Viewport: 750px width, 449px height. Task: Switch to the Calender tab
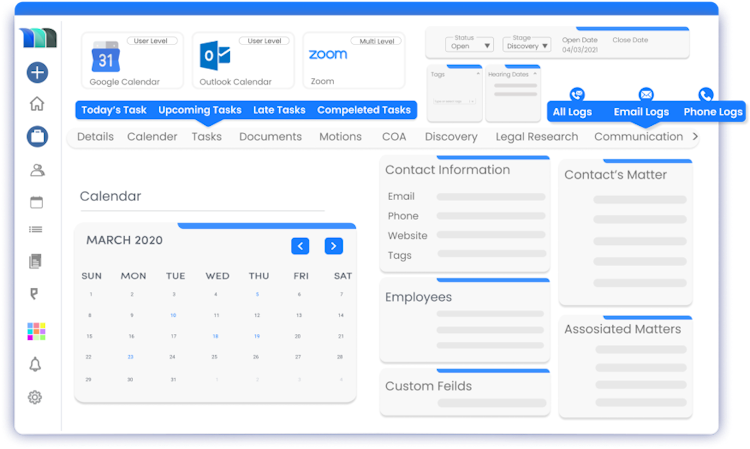(x=152, y=137)
